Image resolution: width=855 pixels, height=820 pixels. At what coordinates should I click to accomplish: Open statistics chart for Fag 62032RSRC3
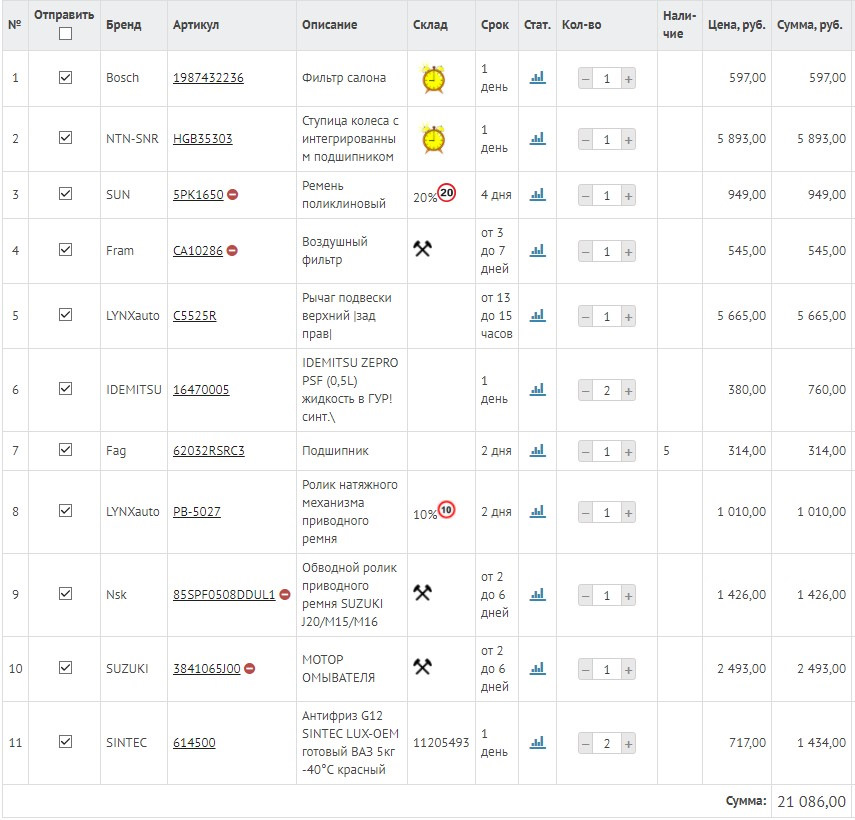(538, 450)
